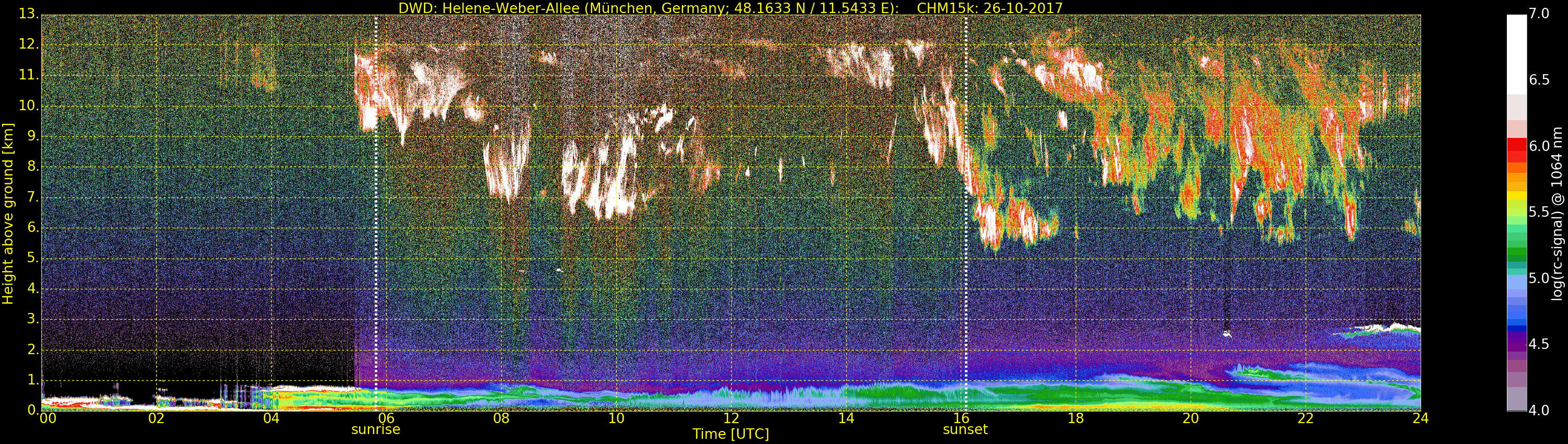Click the 04 hour tick label
This screenshot has height=444, width=1568.
(x=271, y=418)
